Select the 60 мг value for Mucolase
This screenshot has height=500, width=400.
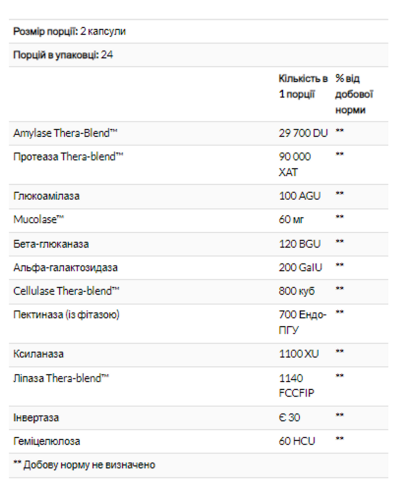tap(291, 220)
